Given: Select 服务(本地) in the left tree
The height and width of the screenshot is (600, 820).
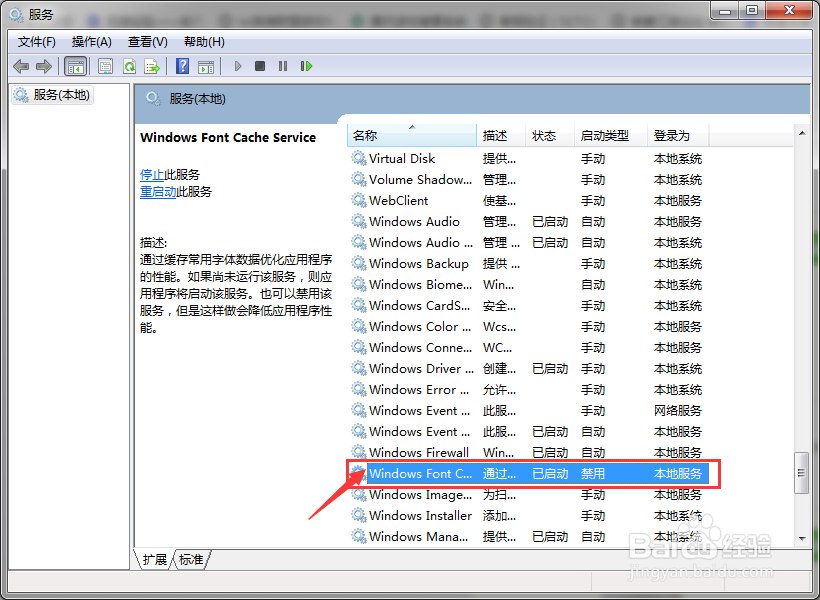Looking at the screenshot, I should pos(53,95).
